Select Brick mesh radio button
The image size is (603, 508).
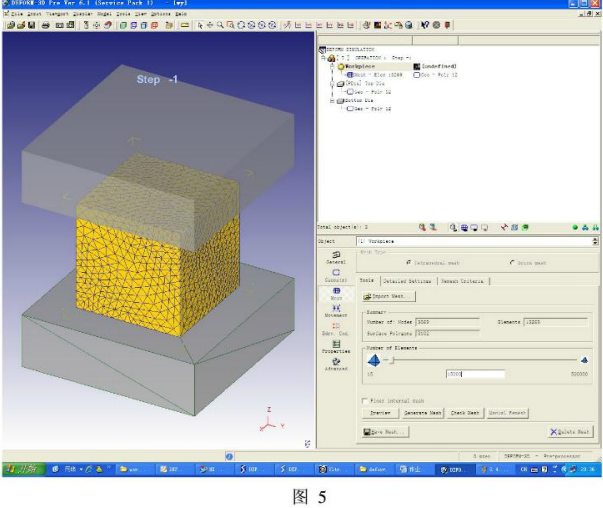(512, 263)
